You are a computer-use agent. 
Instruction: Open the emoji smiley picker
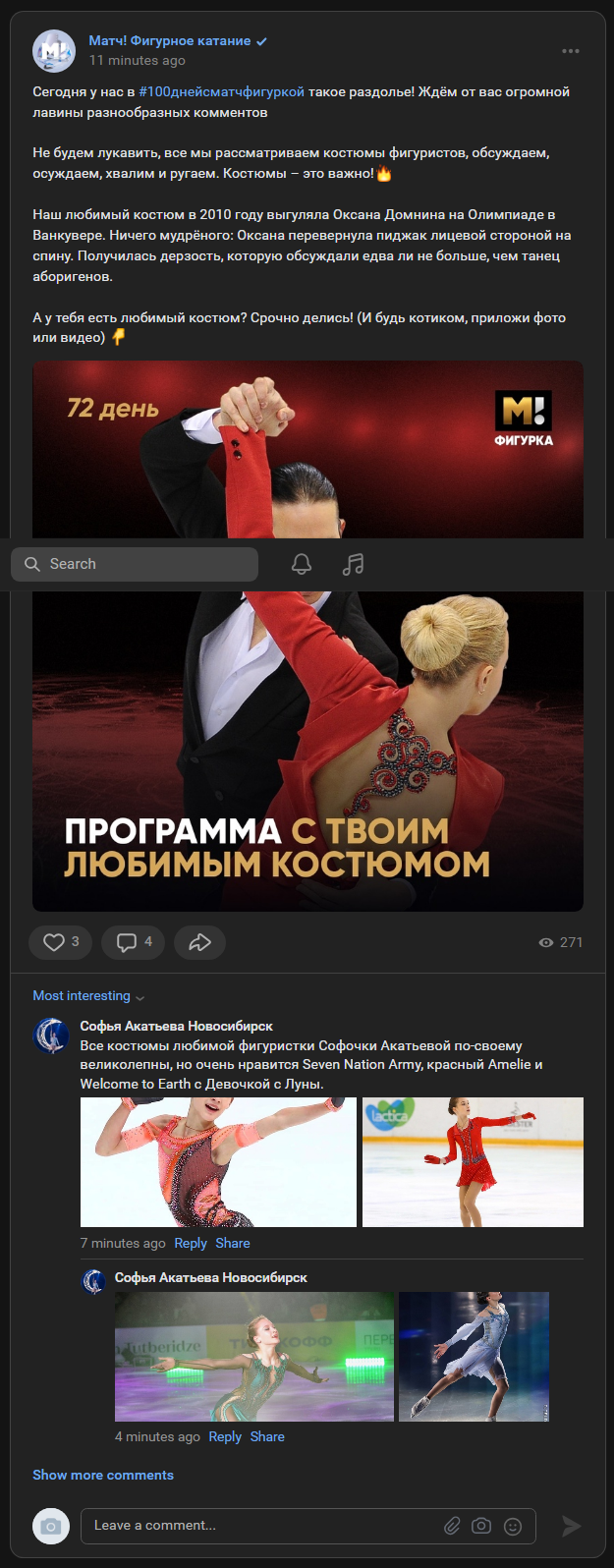pyautogui.click(x=512, y=1526)
